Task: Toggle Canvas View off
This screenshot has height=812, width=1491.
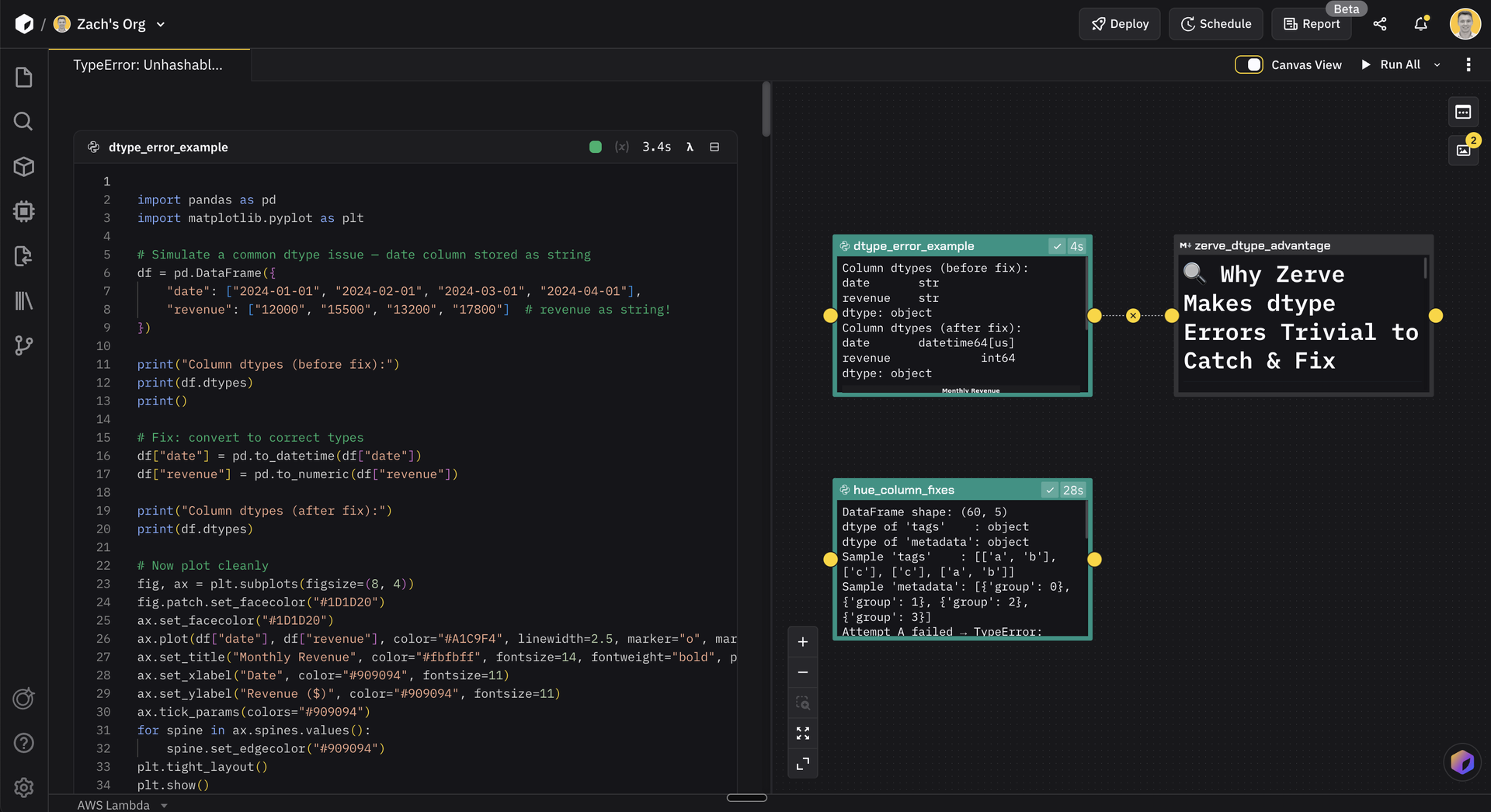Action: click(x=1249, y=64)
